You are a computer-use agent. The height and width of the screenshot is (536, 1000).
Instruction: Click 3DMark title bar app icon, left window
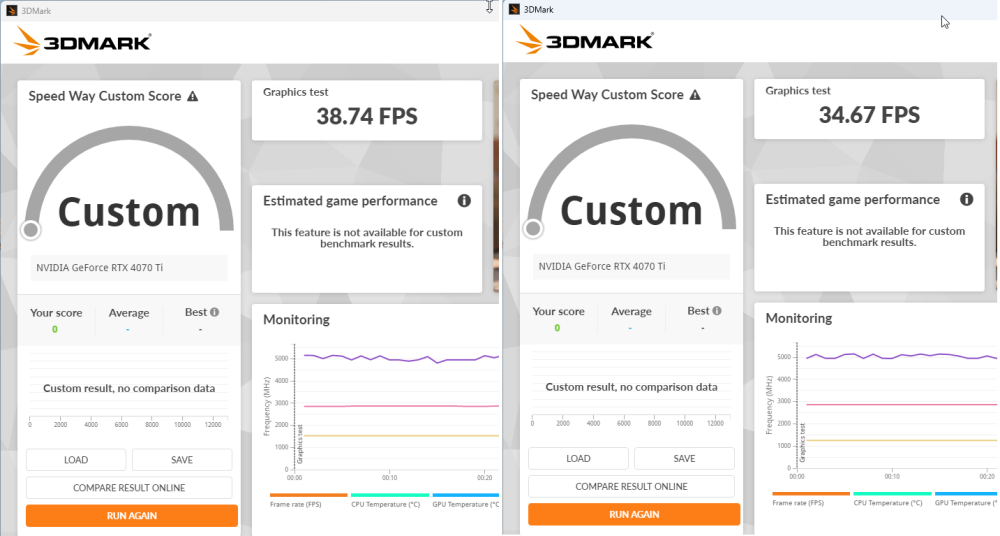(11, 10)
